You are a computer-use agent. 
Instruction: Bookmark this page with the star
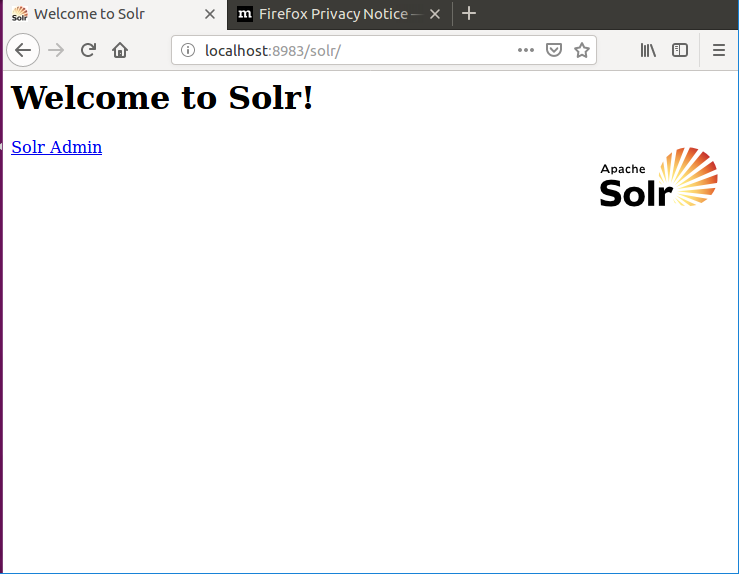pos(582,50)
